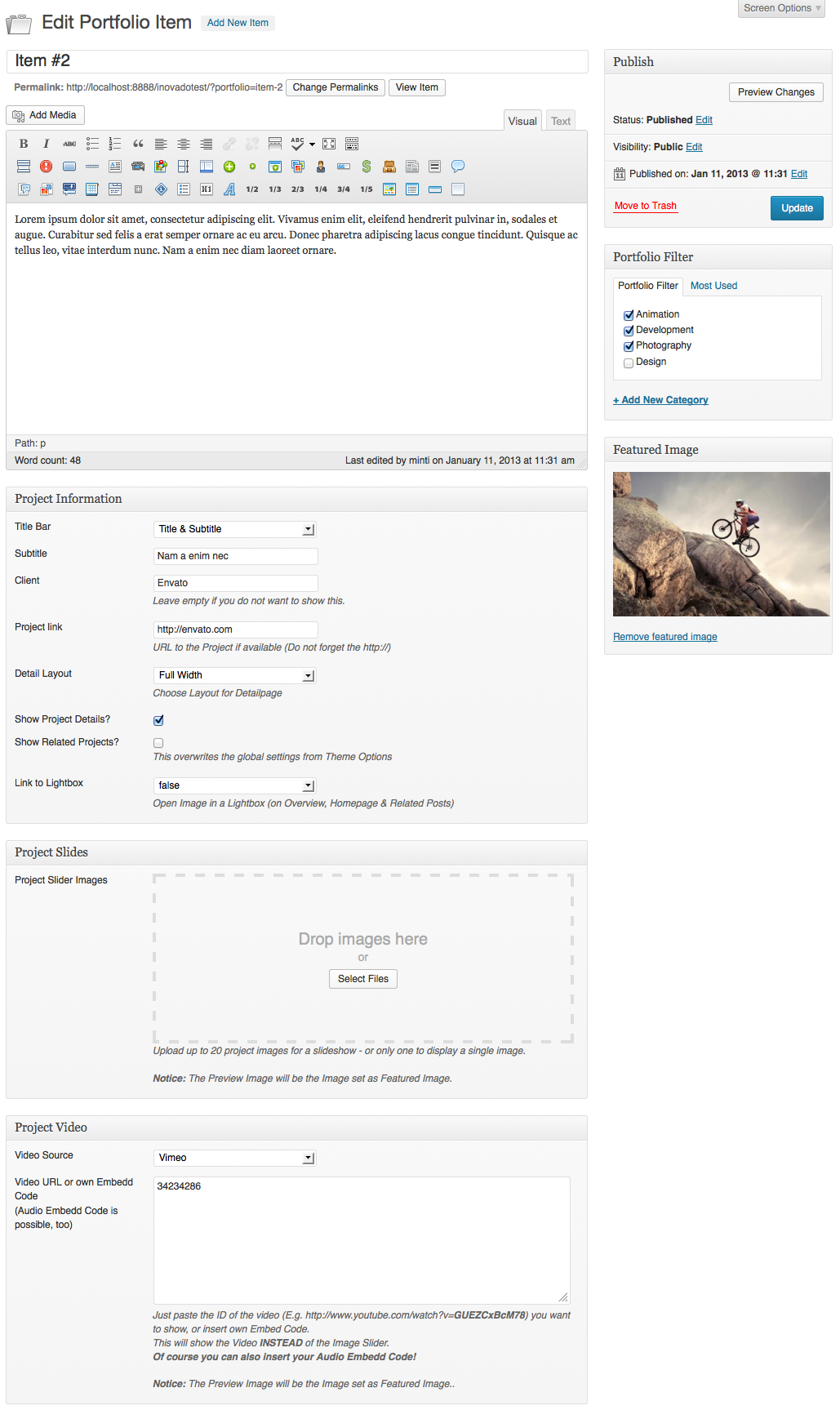Open spellchecker language dropdown arrow
This screenshot has width=840, height=1410.
click(x=312, y=145)
